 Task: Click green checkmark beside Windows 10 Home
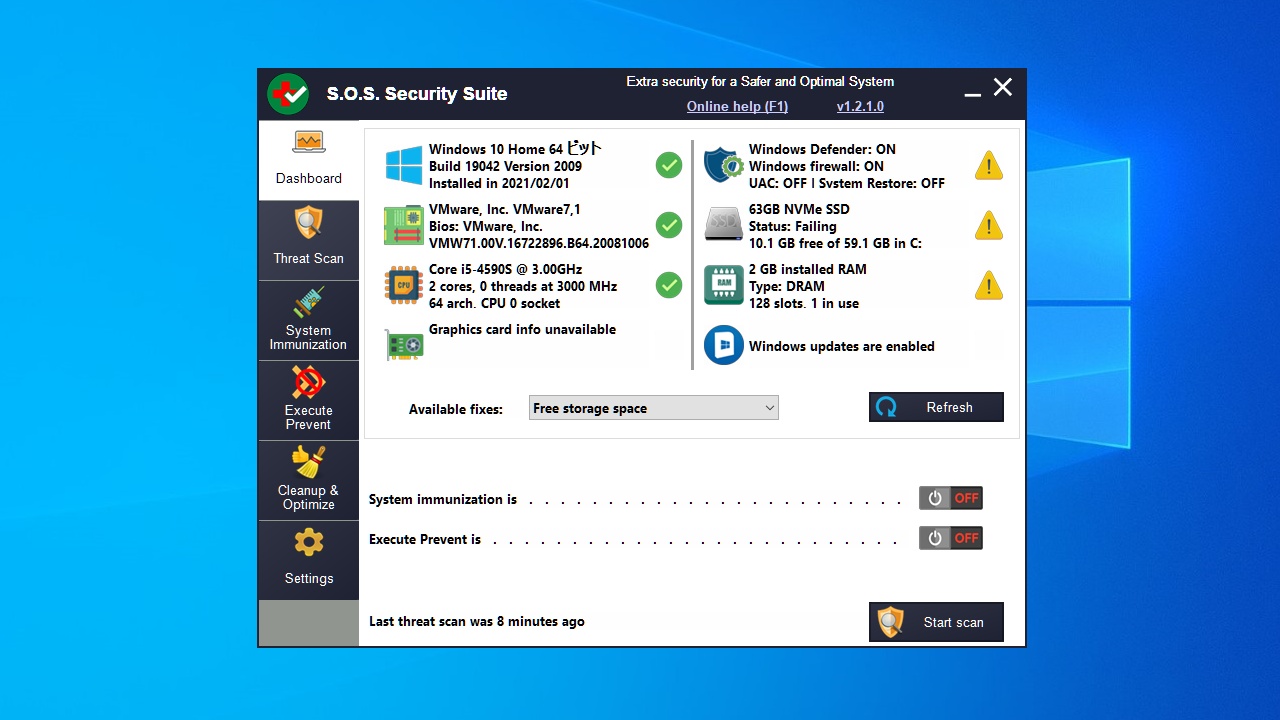point(669,166)
